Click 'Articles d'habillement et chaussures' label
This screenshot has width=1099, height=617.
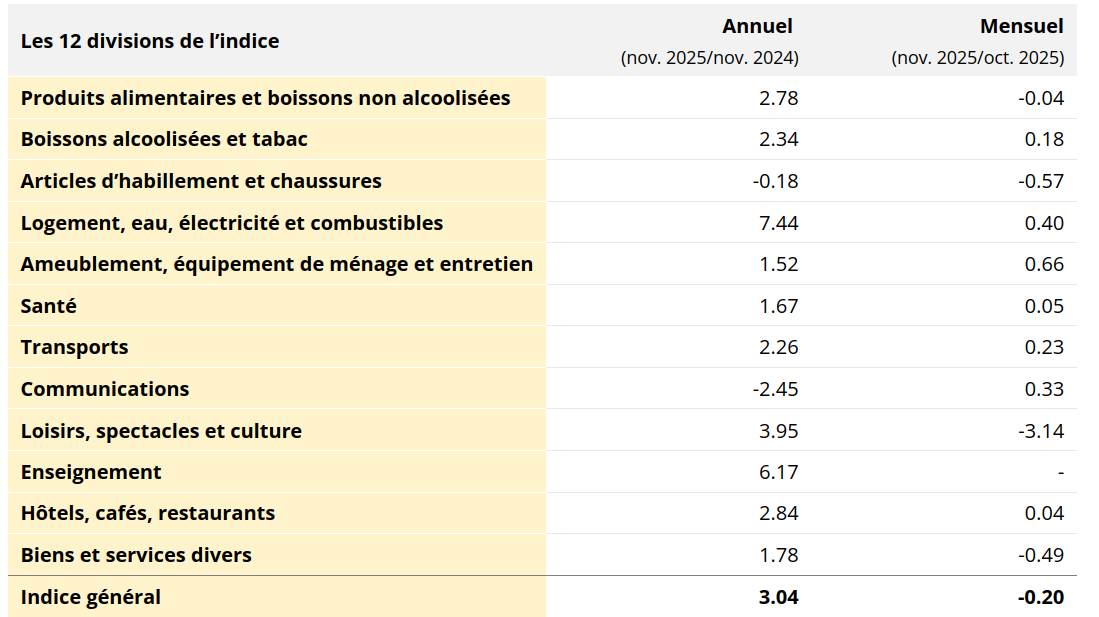click(x=201, y=181)
